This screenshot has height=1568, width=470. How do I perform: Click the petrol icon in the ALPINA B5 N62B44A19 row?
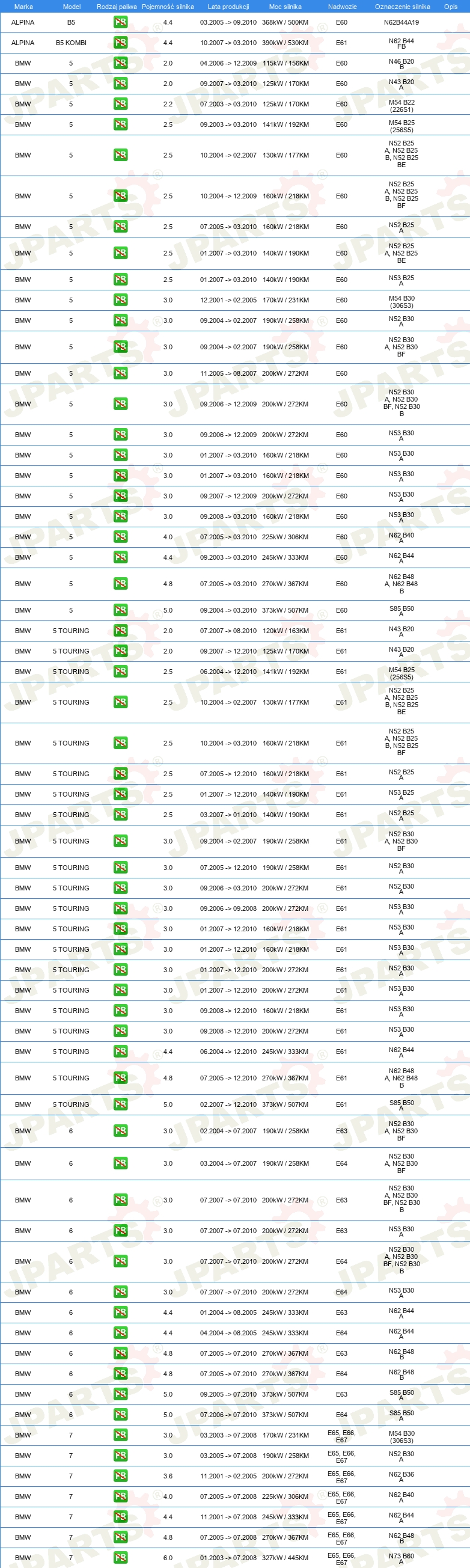coord(121,22)
